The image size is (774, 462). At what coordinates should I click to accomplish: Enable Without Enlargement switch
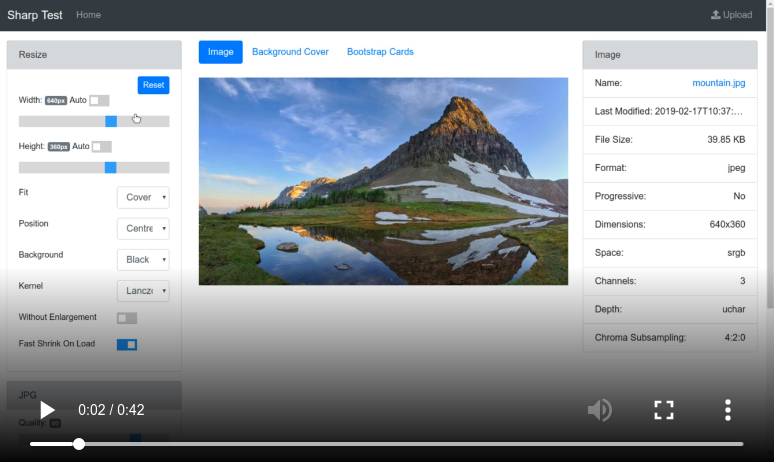click(127, 318)
